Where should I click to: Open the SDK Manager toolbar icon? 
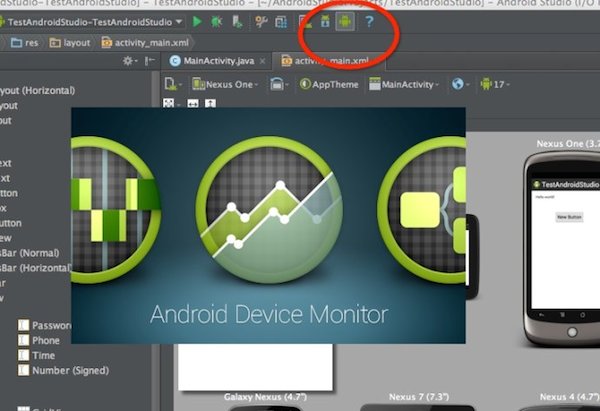click(325, 22)
